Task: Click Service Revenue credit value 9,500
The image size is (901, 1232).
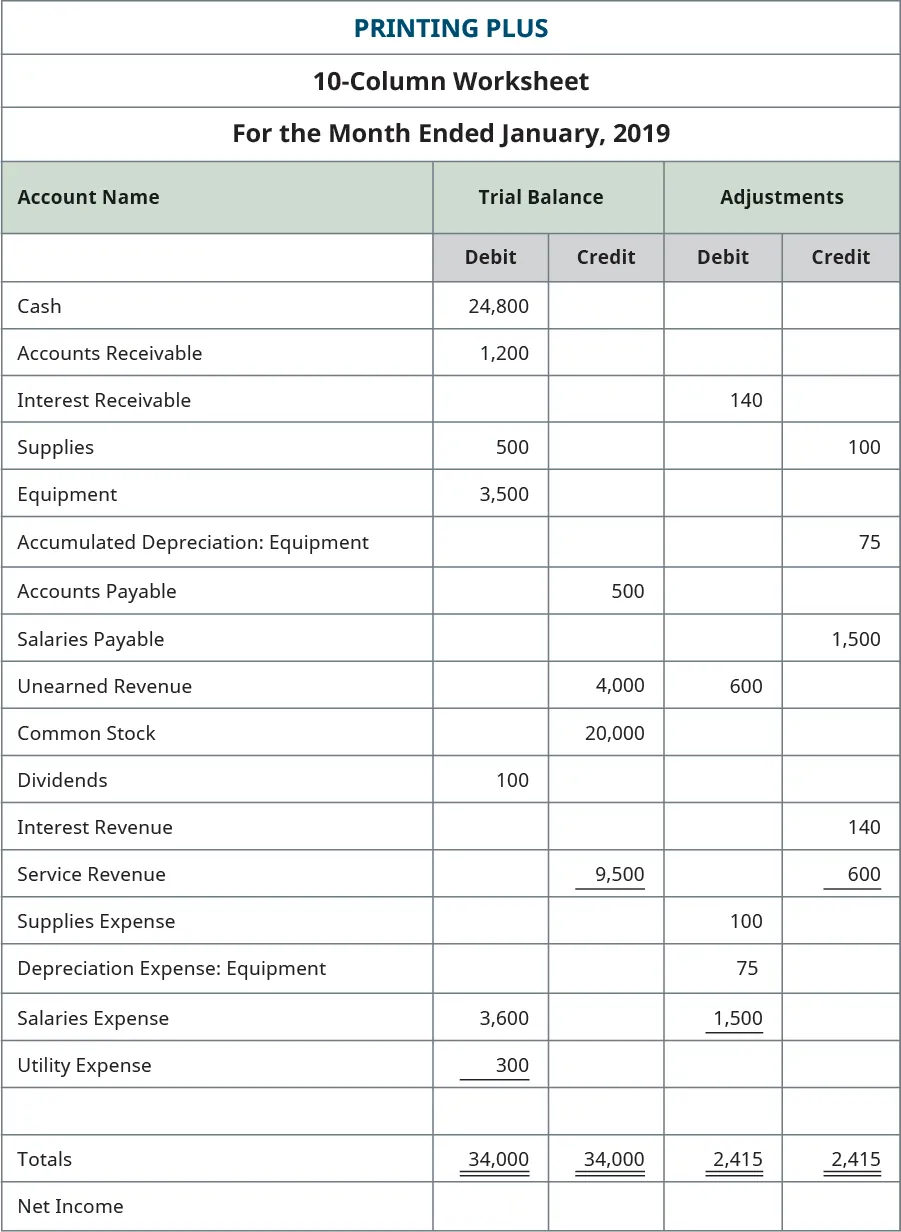Action: [620, 874]
